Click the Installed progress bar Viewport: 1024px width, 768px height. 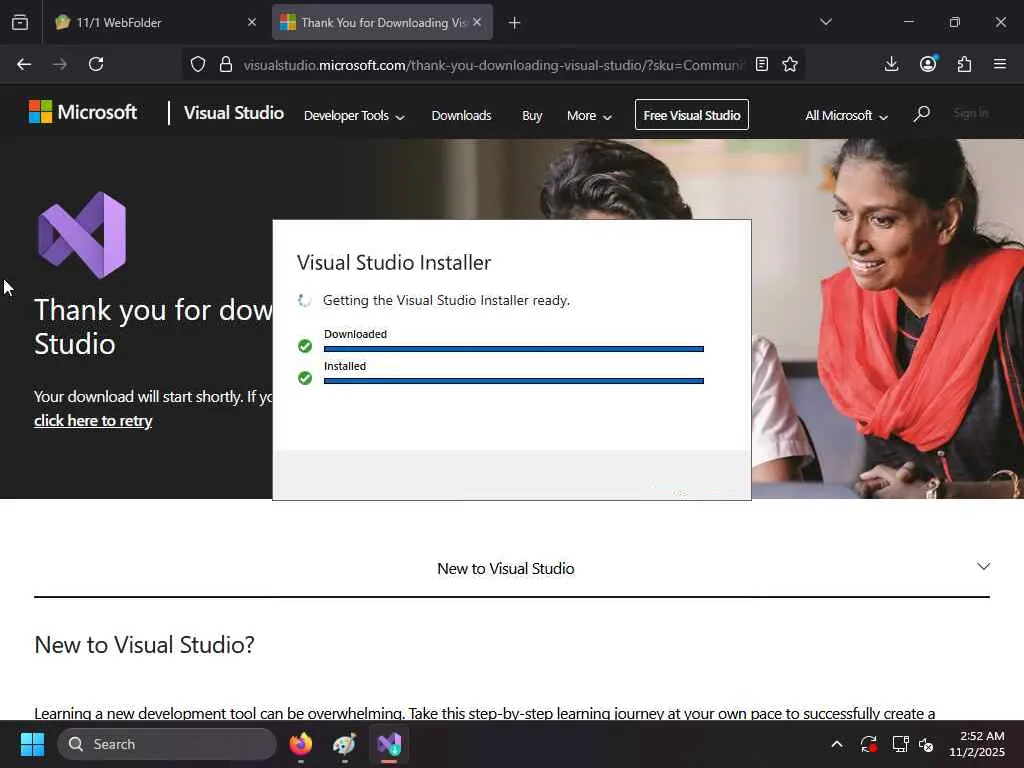(x=513, y=381)
